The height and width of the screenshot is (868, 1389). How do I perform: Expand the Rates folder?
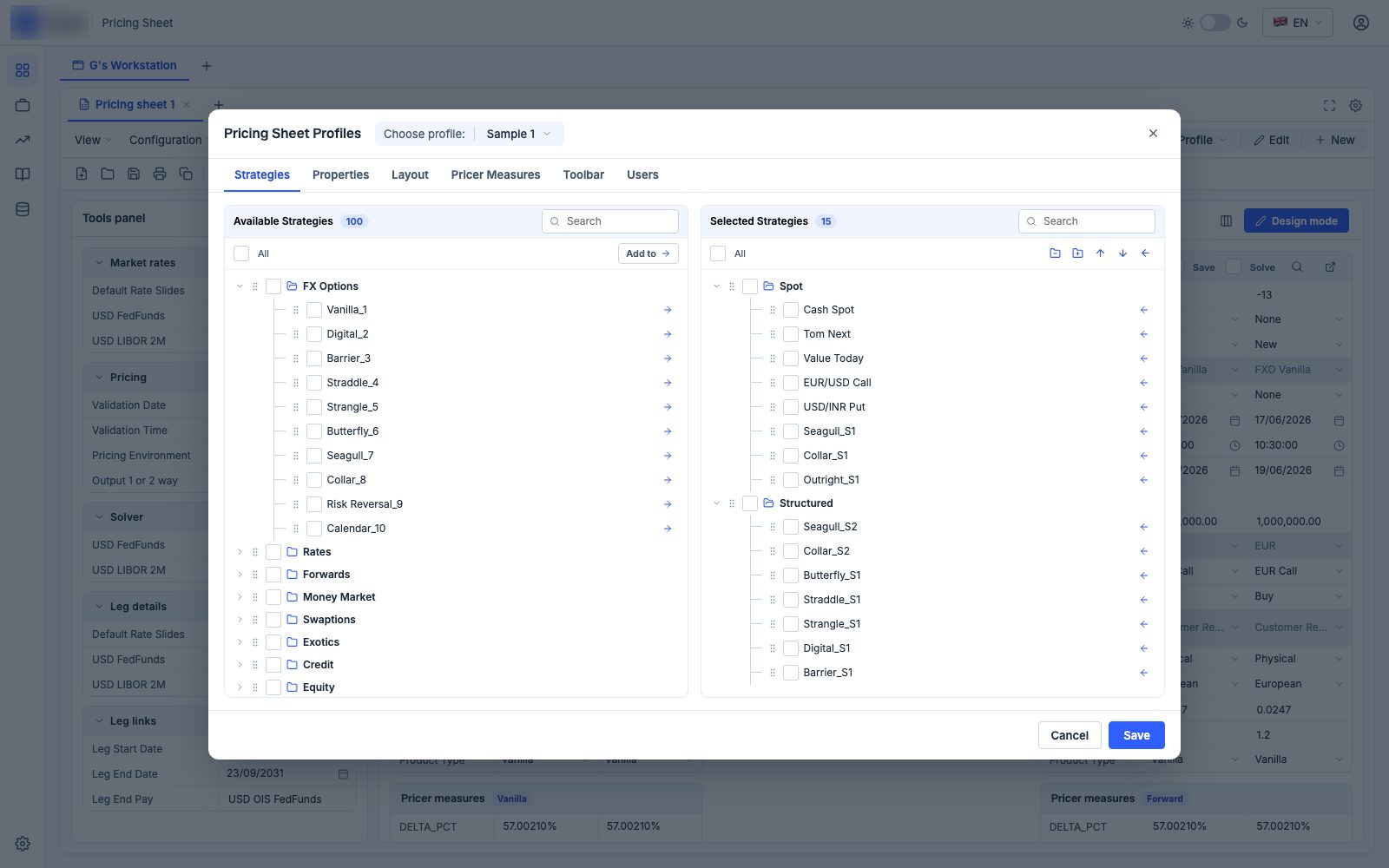point(240,552)
